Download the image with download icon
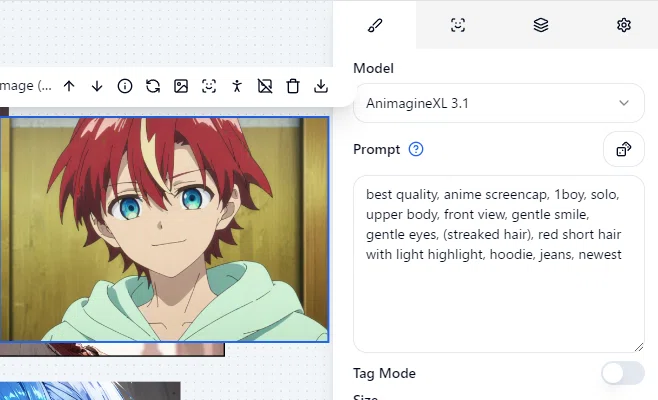658x400 pixels. tap(321, 86)
